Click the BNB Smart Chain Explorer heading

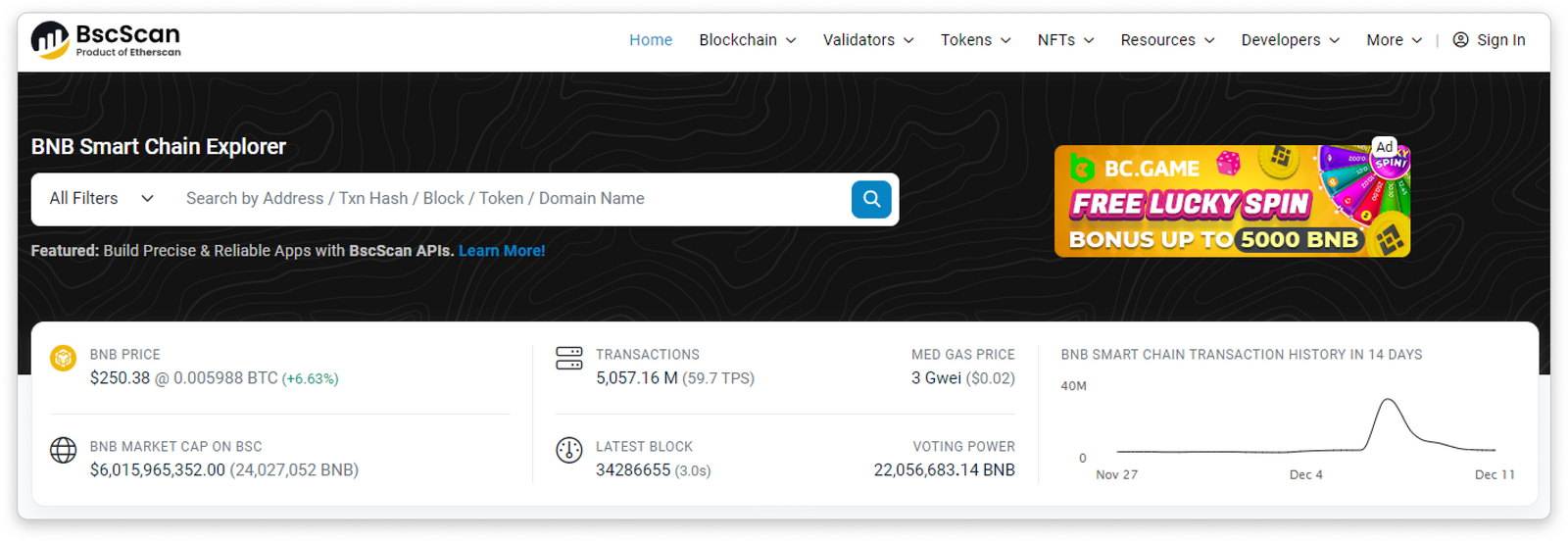pyautogui.click(x=159, y=147)
